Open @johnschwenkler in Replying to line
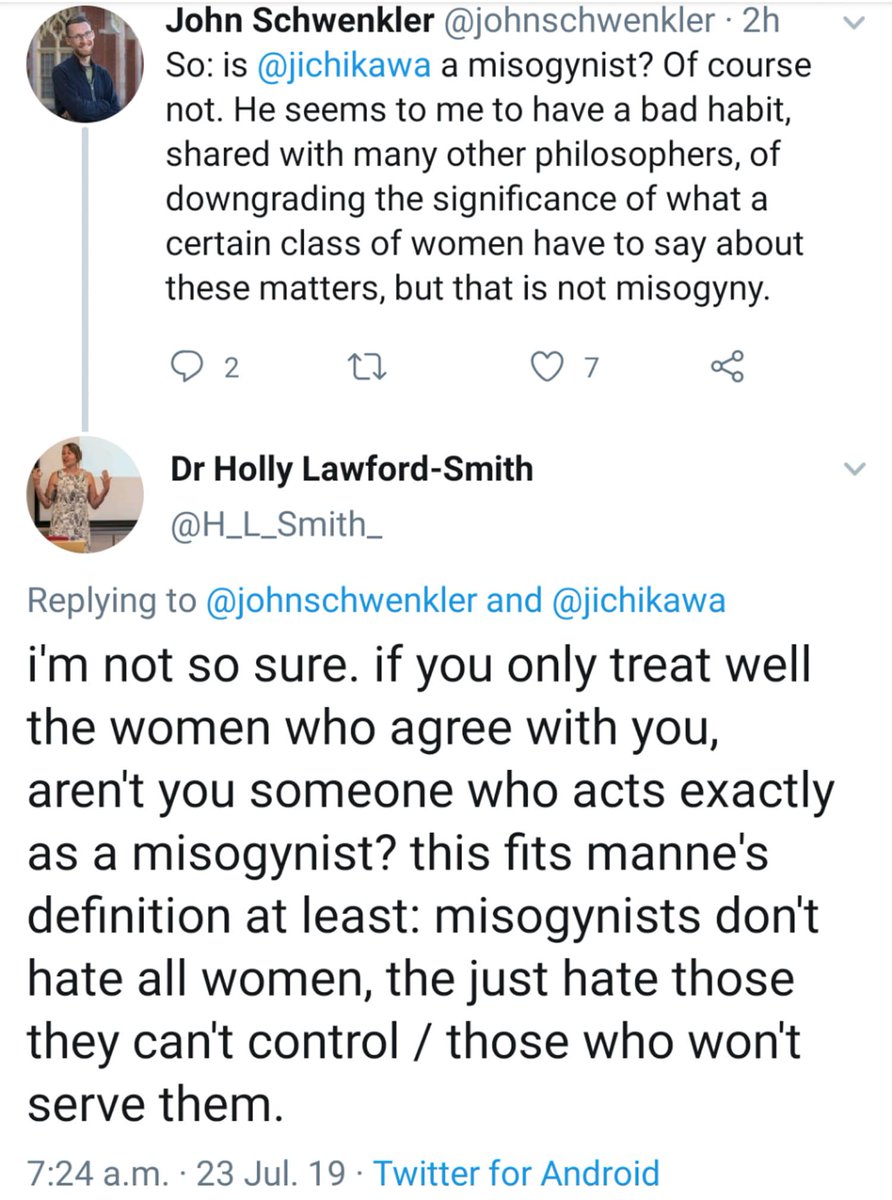The width and height of the screenshot is (892, 1200). click(x=340, y=601)
